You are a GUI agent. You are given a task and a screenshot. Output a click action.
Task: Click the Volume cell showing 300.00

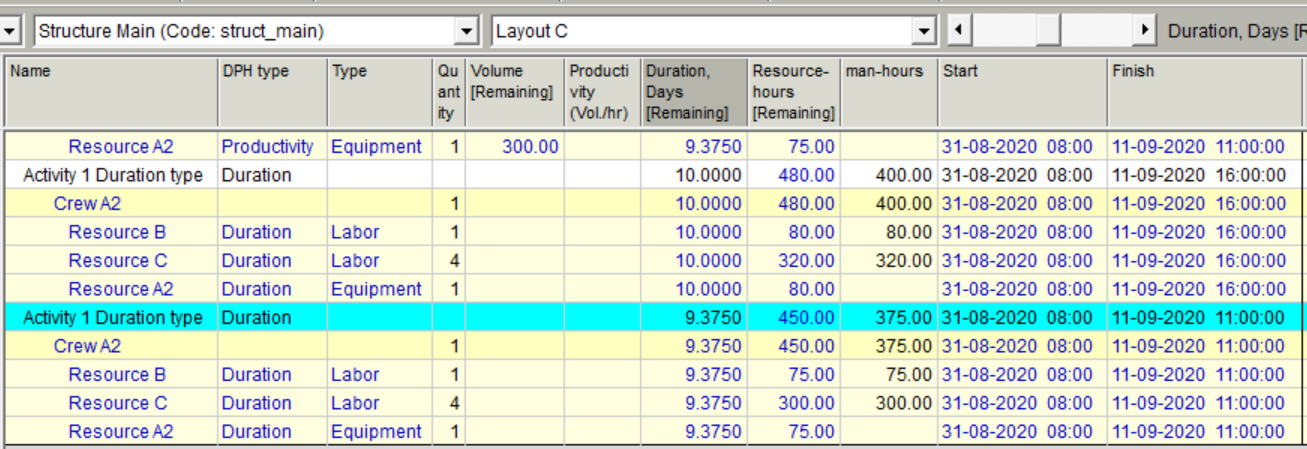point(514,147)
